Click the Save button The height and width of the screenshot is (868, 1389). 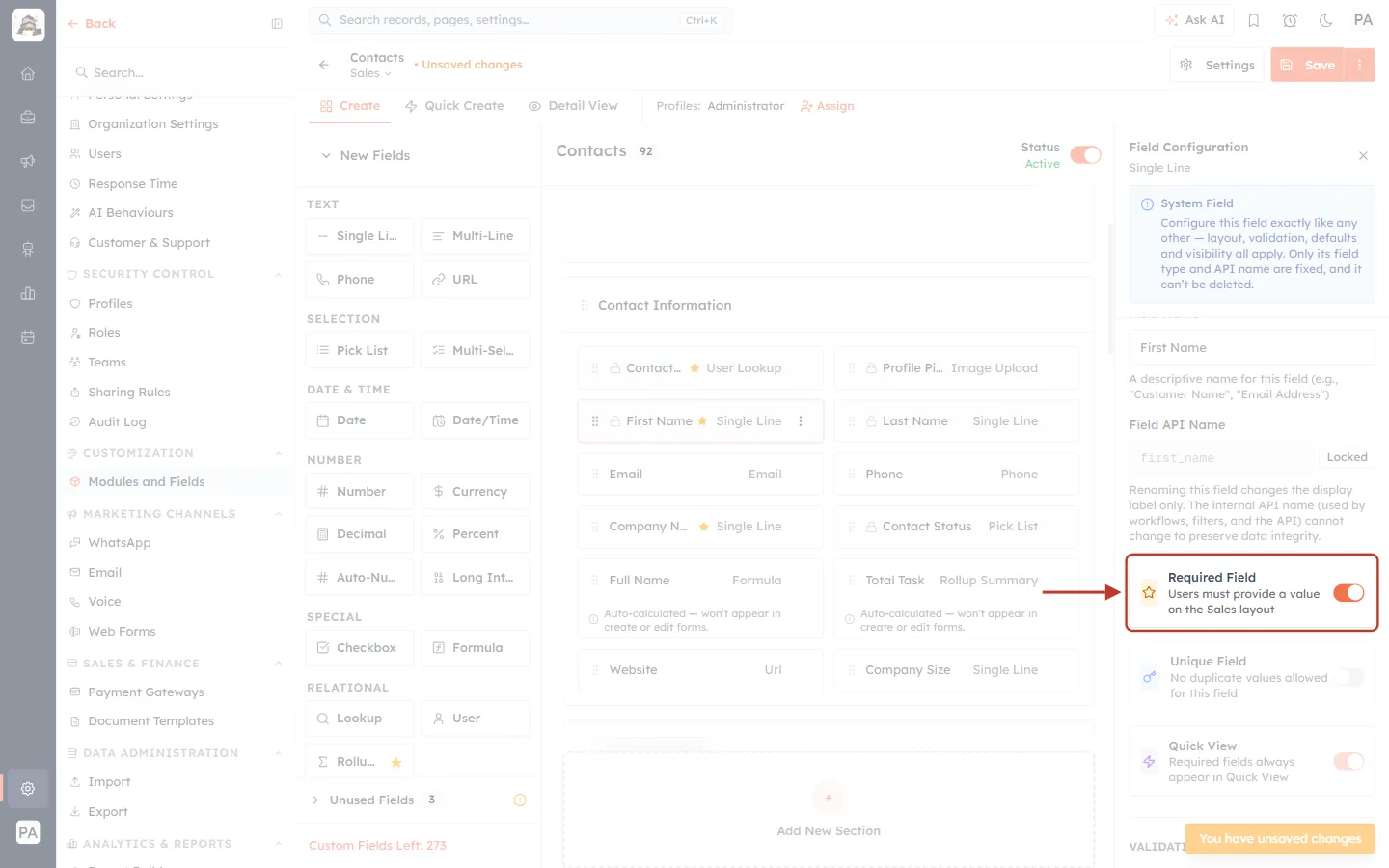(x=1308, y=65)
